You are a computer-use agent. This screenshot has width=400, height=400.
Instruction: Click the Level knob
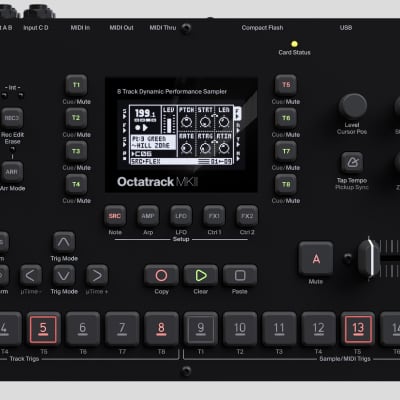tap(353, 106)
